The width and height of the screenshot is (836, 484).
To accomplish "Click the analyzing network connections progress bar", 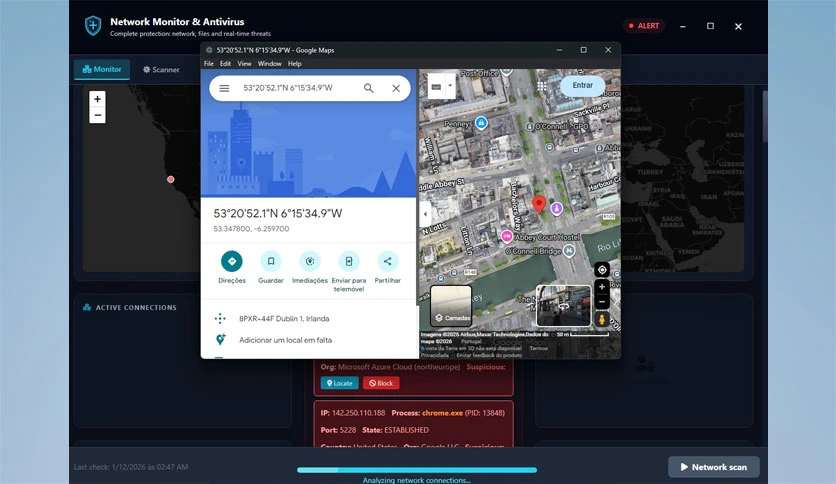I will [x=417, y=470].
